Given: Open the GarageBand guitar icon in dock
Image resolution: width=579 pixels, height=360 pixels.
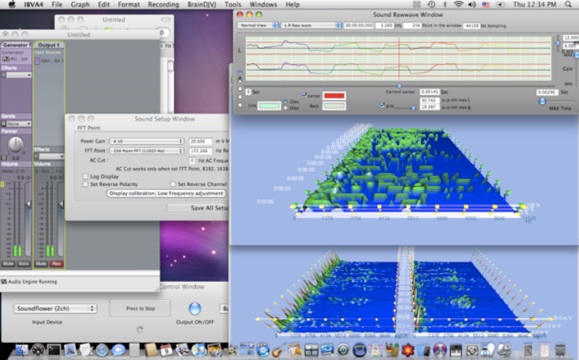Looking at the screenshot, I should point(278,350).
